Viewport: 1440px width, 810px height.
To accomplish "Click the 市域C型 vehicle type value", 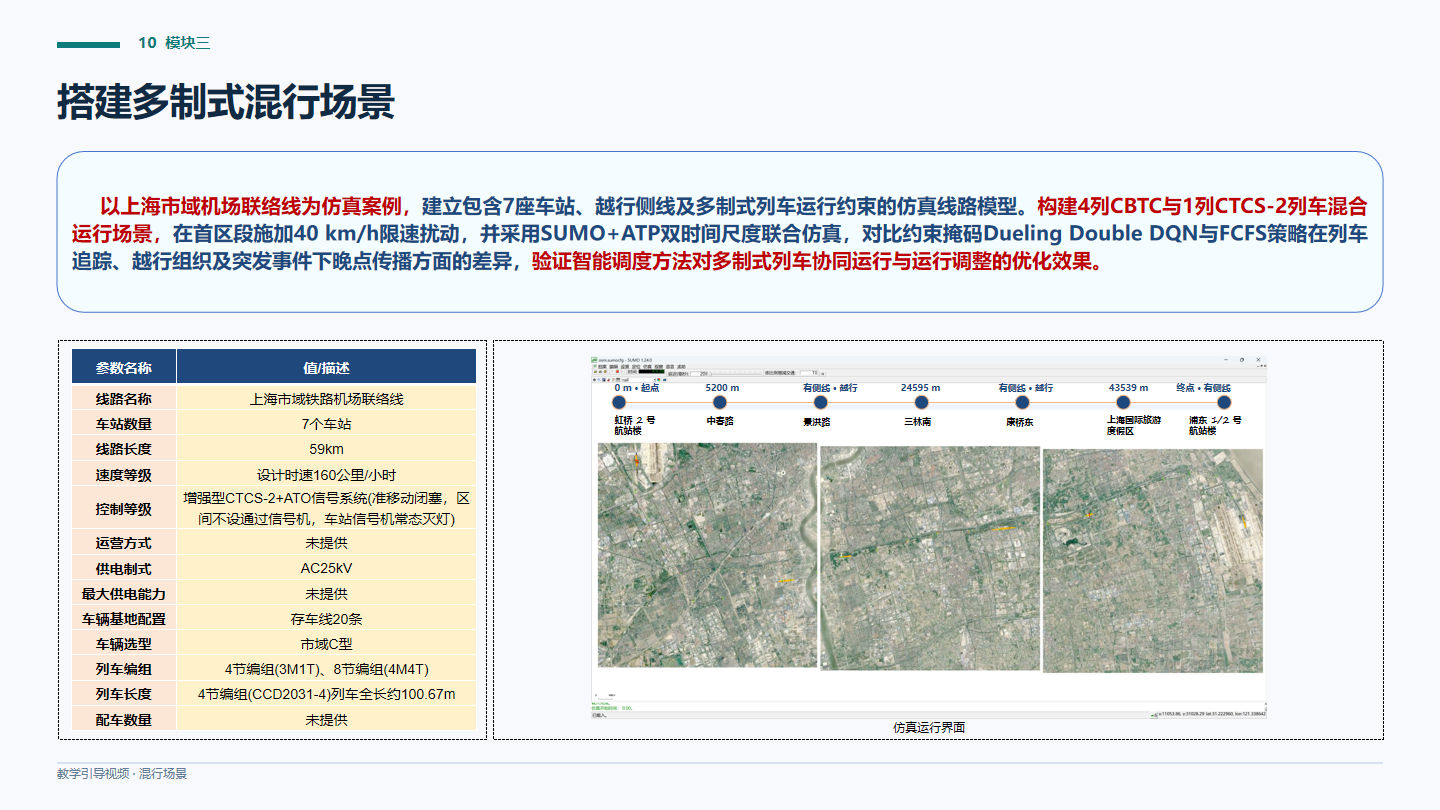I will coord(327,644).
